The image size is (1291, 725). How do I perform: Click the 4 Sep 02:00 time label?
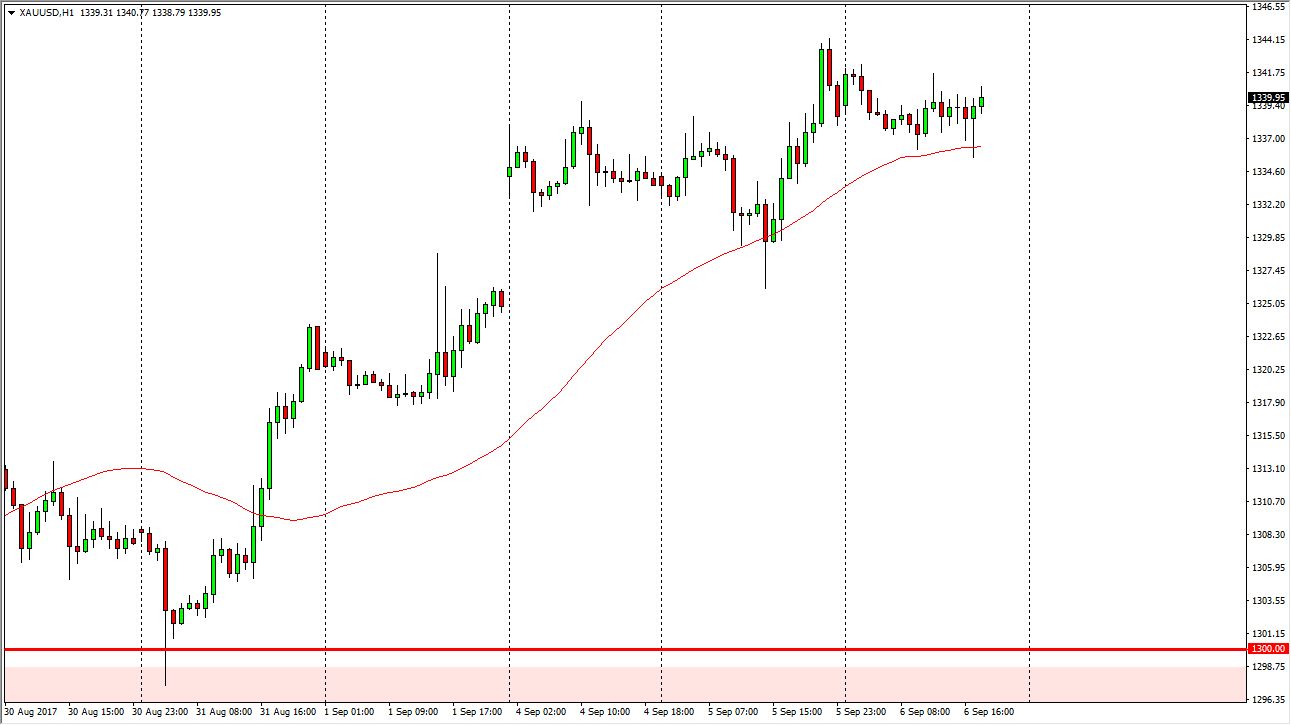pos(541,712)
